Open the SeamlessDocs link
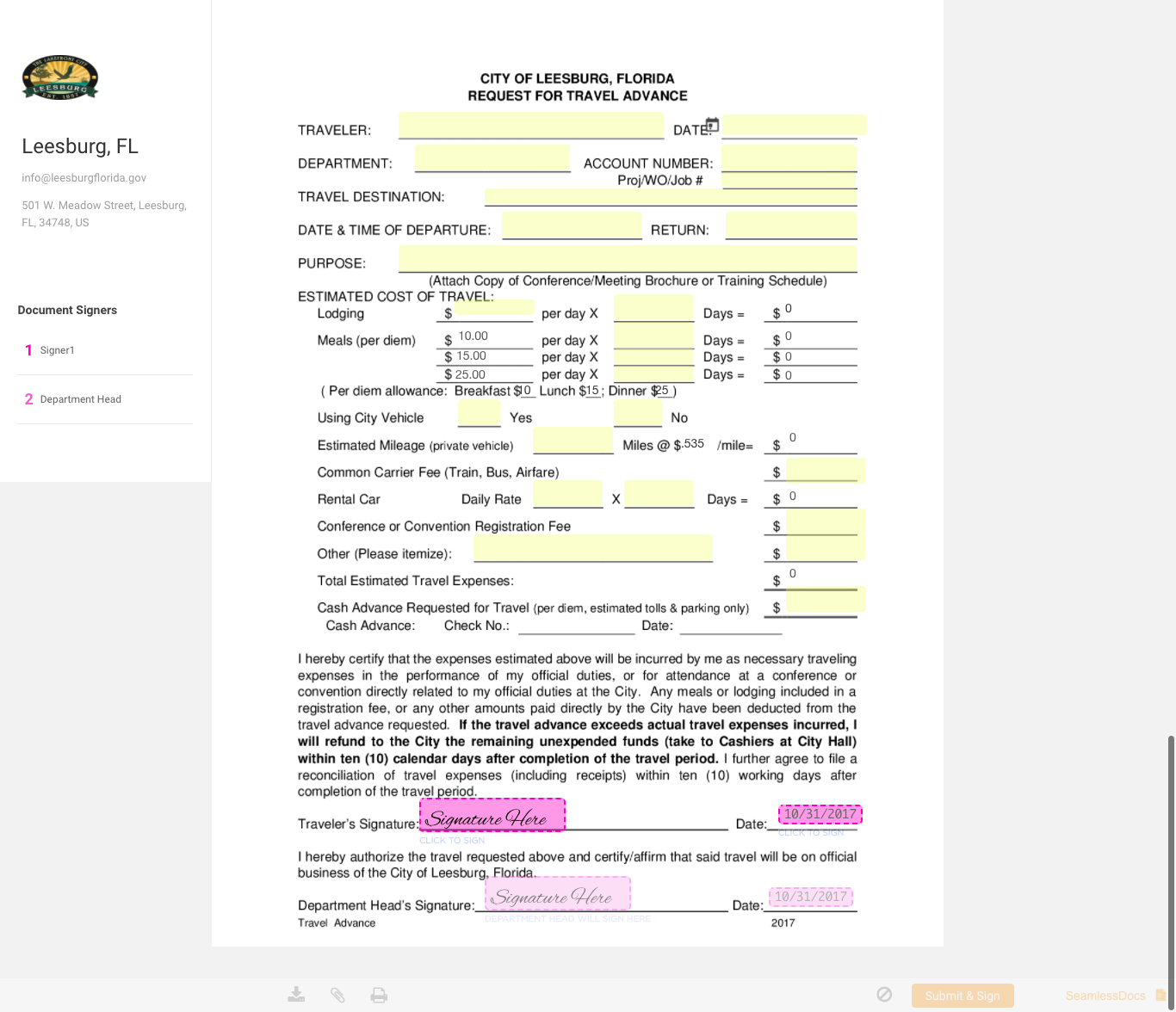Image resolution: width=1176 pixels, height=1012 pixels. click(1105, 996)
